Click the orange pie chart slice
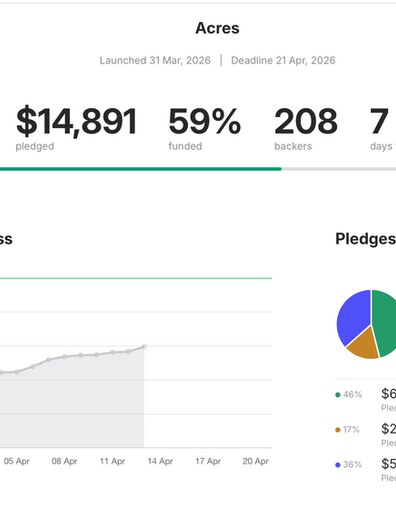 [x=364, y=345]
